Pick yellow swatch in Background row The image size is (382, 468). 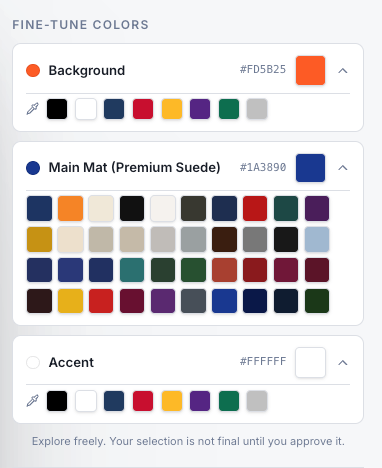point(172,109)
